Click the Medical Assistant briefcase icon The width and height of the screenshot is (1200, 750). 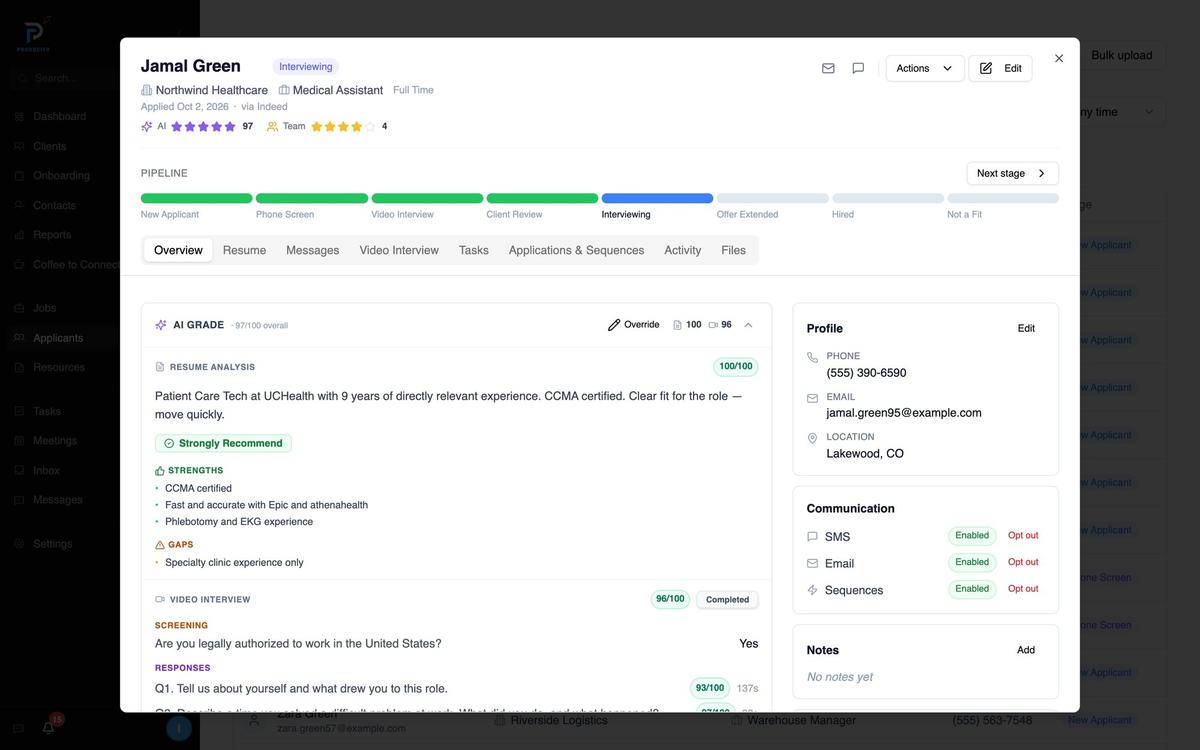point(284,90)
